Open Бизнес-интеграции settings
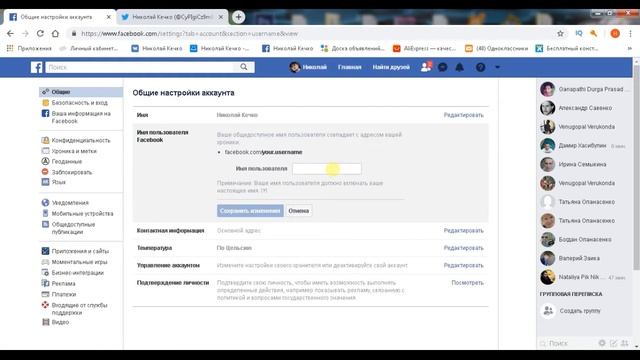 77,273
